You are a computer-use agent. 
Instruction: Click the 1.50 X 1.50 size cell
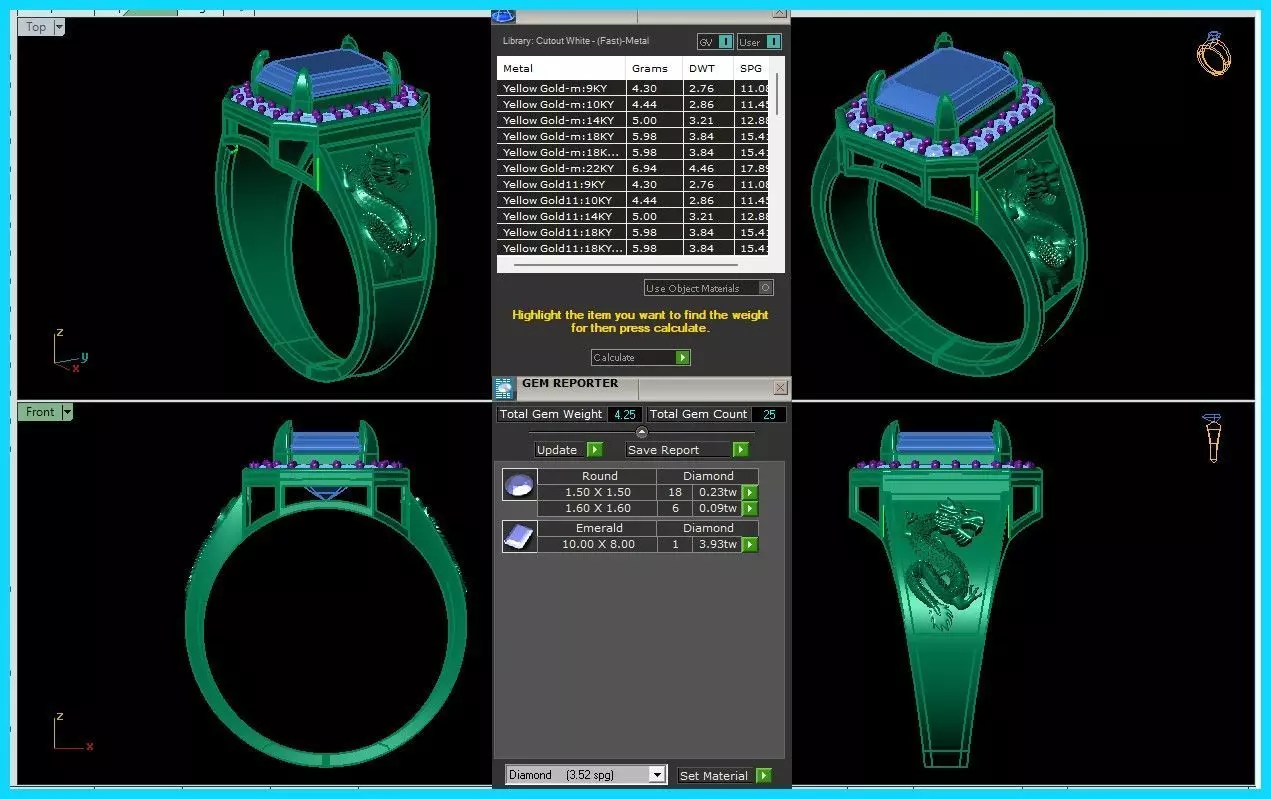597,493
